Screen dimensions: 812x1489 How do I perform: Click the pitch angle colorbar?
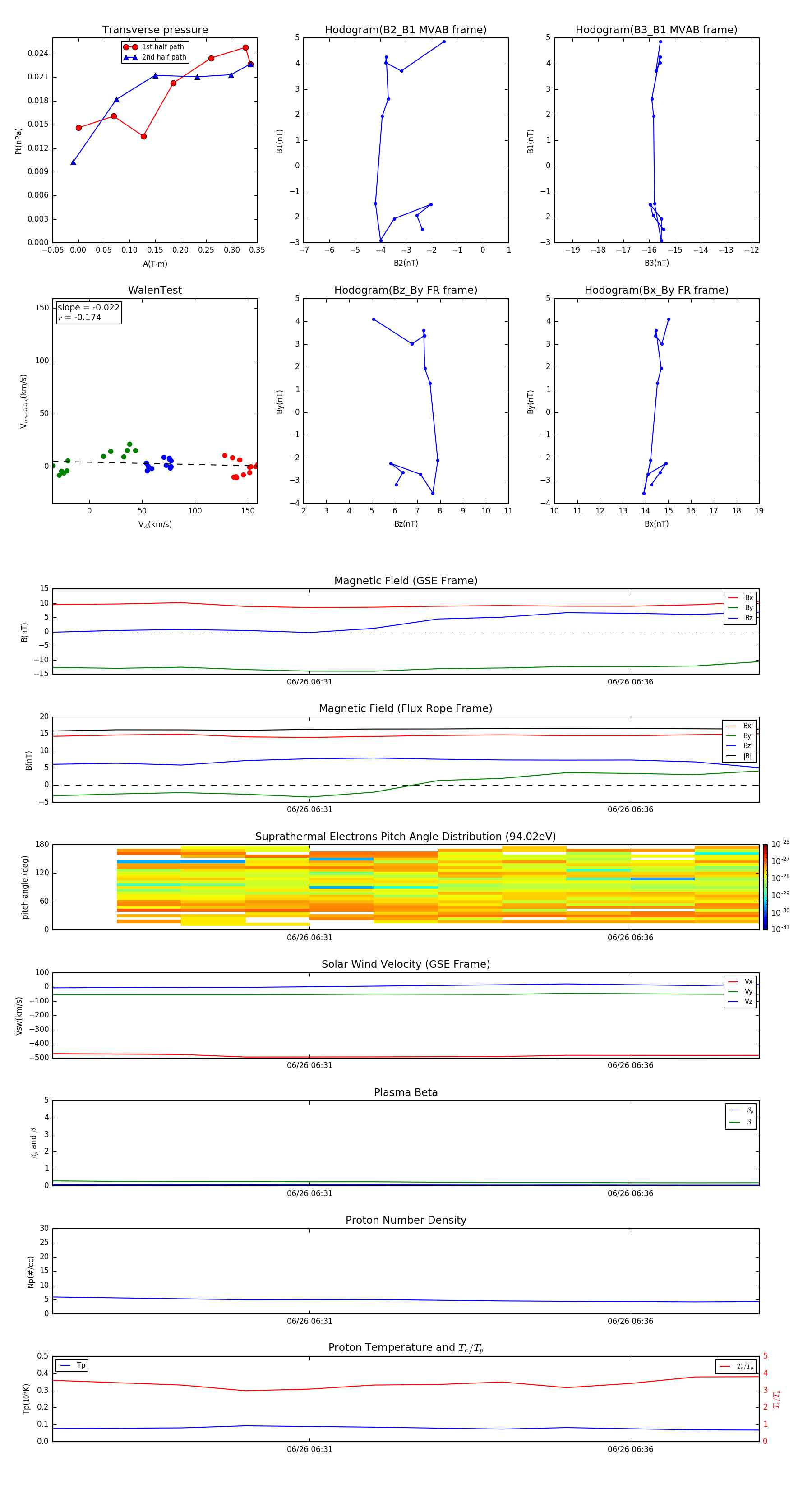(x=765, y=887)
